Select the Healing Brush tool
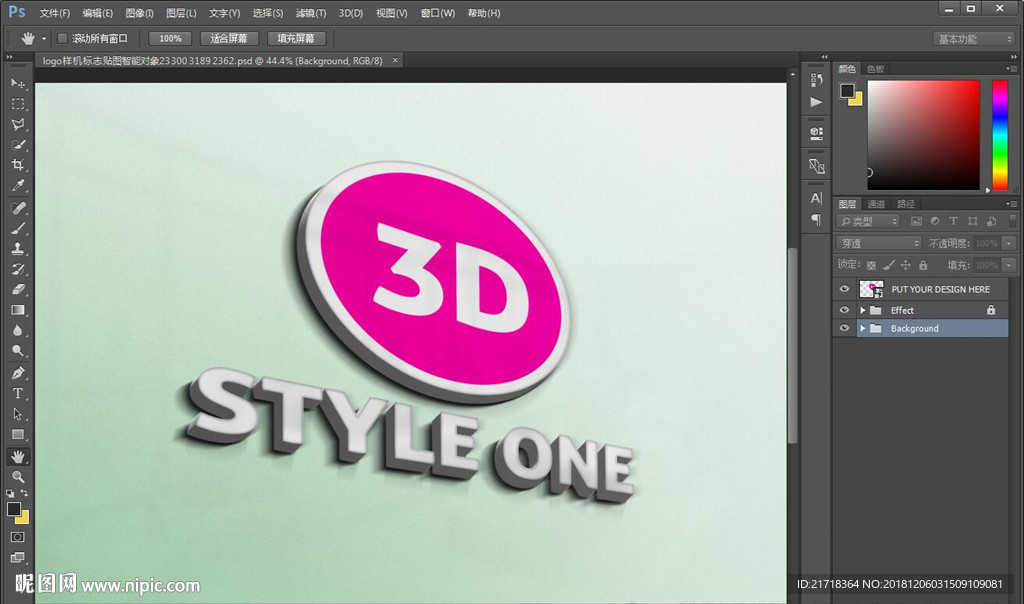 coord(18,208)
